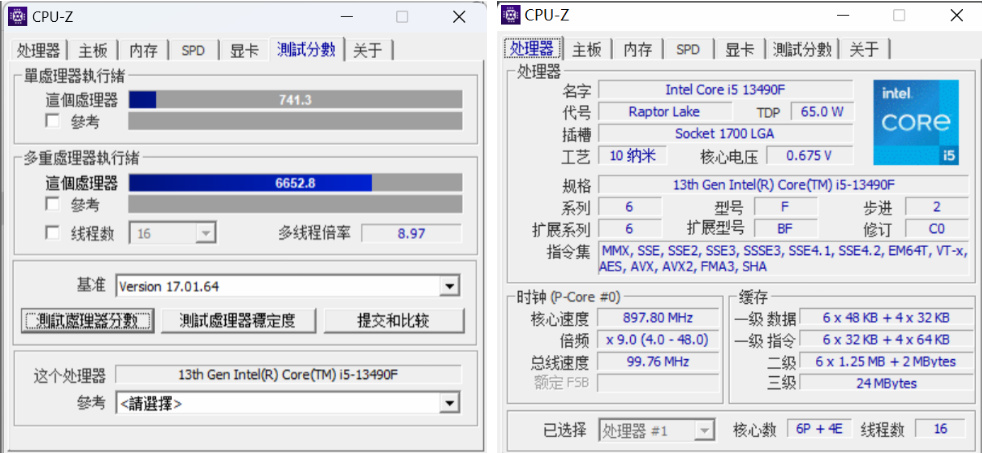Toggle the 线程数 checkbox

(x=53, y=233)
